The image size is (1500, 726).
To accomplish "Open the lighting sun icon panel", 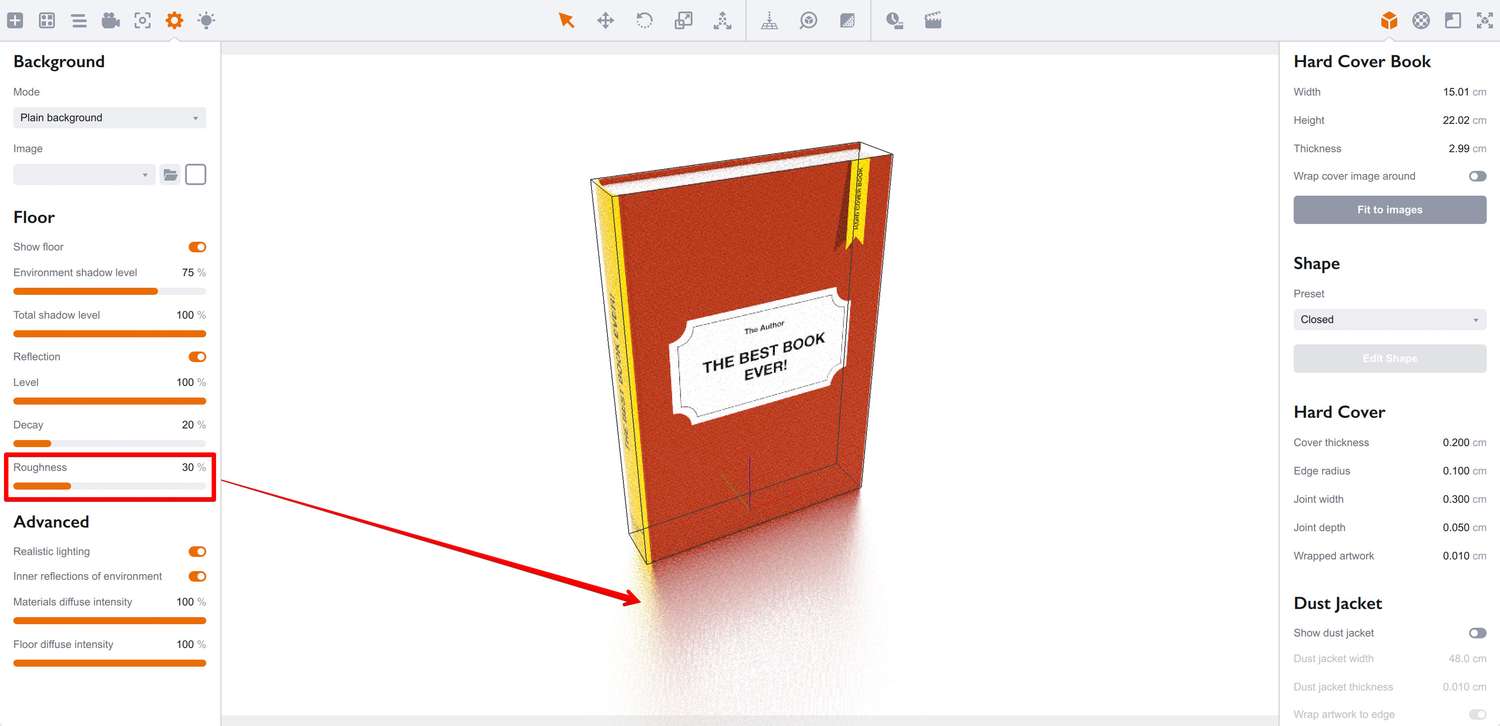I will [x=206, y=20].
